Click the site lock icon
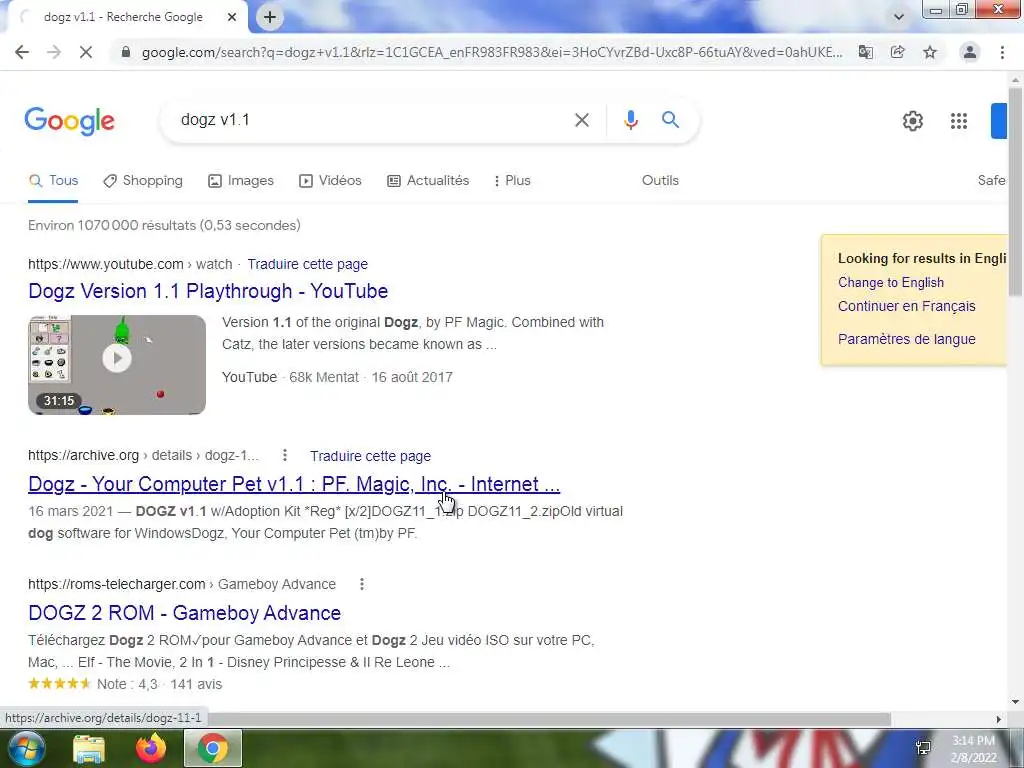1024x768 pixels. click(126, 52)
